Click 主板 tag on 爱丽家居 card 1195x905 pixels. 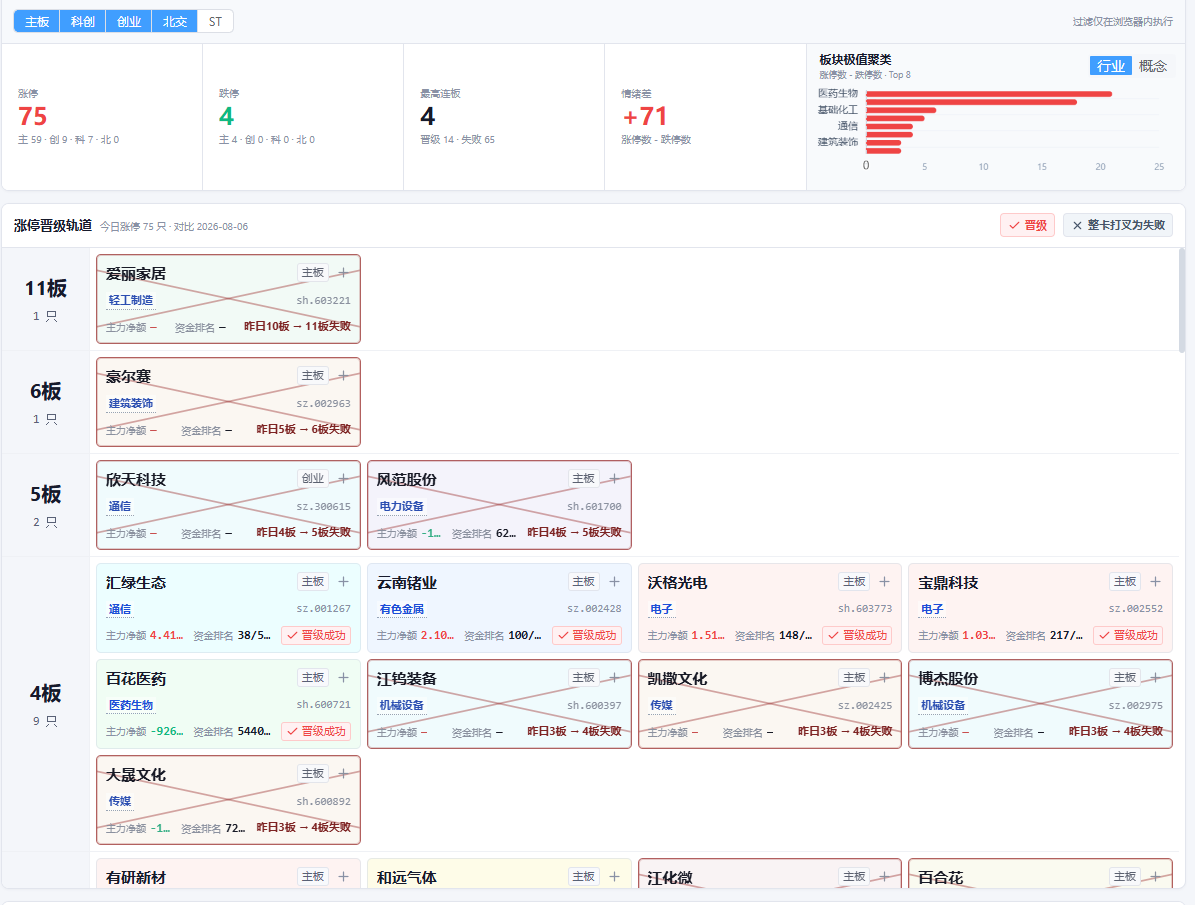[312, 272]
